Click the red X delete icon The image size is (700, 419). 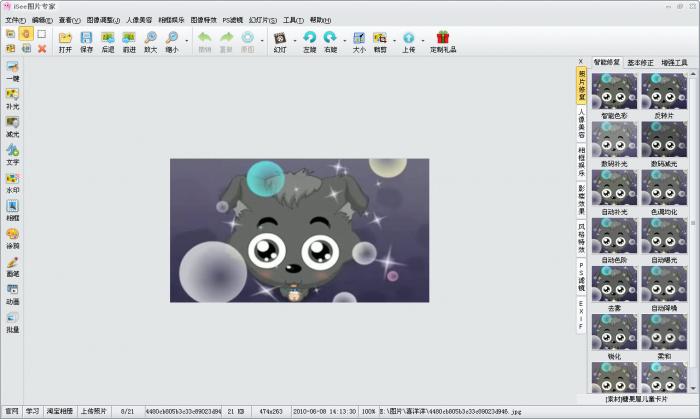tap(42, 49)
